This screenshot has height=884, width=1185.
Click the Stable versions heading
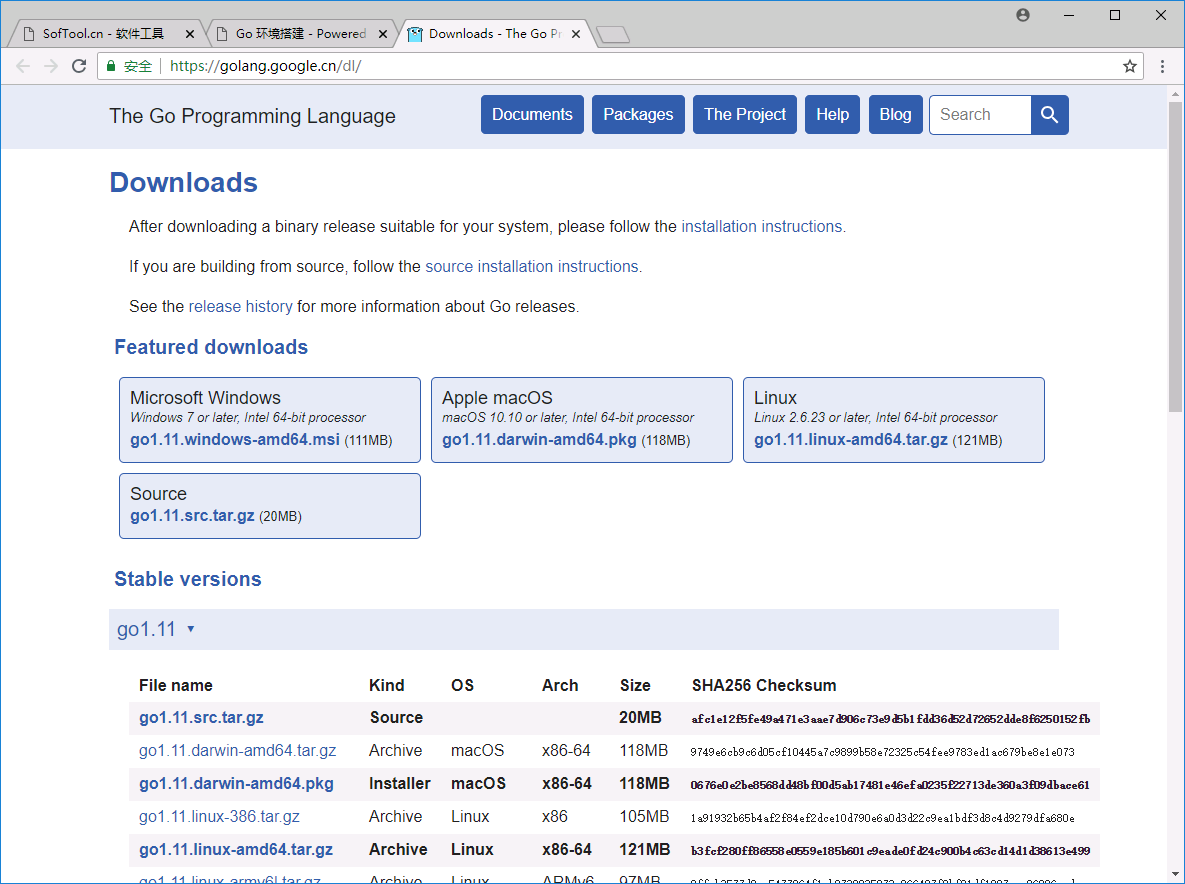click(187, 580)
